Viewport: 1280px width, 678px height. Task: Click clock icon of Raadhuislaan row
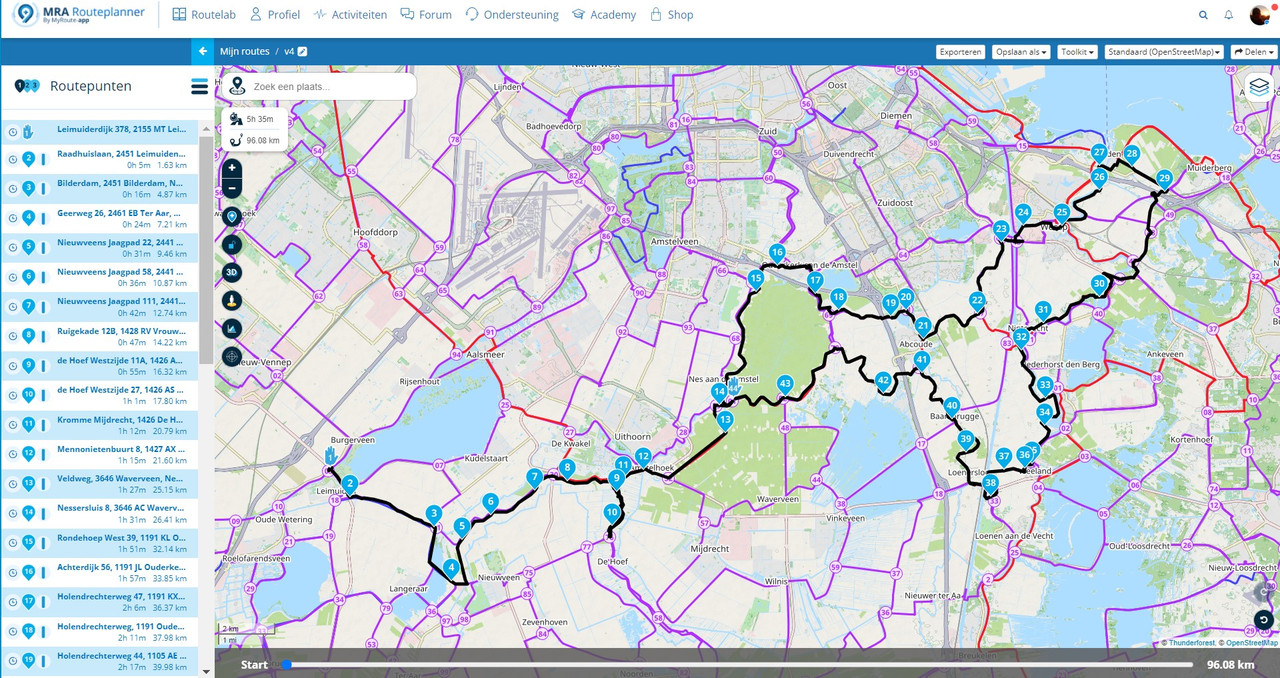click(x=12, y=159)
